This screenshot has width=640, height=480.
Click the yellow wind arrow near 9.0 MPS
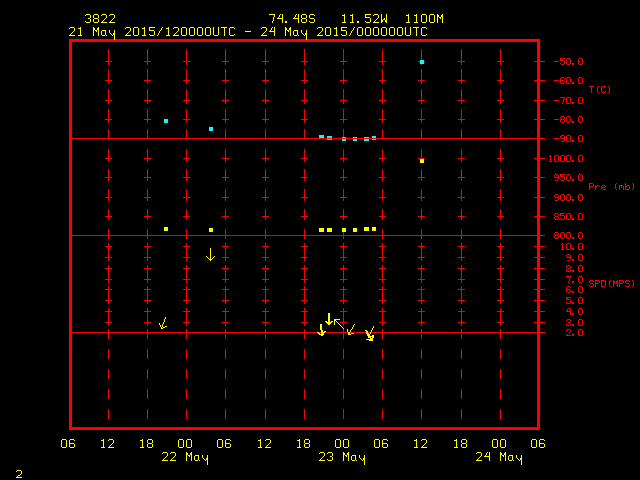coord(210,255)
